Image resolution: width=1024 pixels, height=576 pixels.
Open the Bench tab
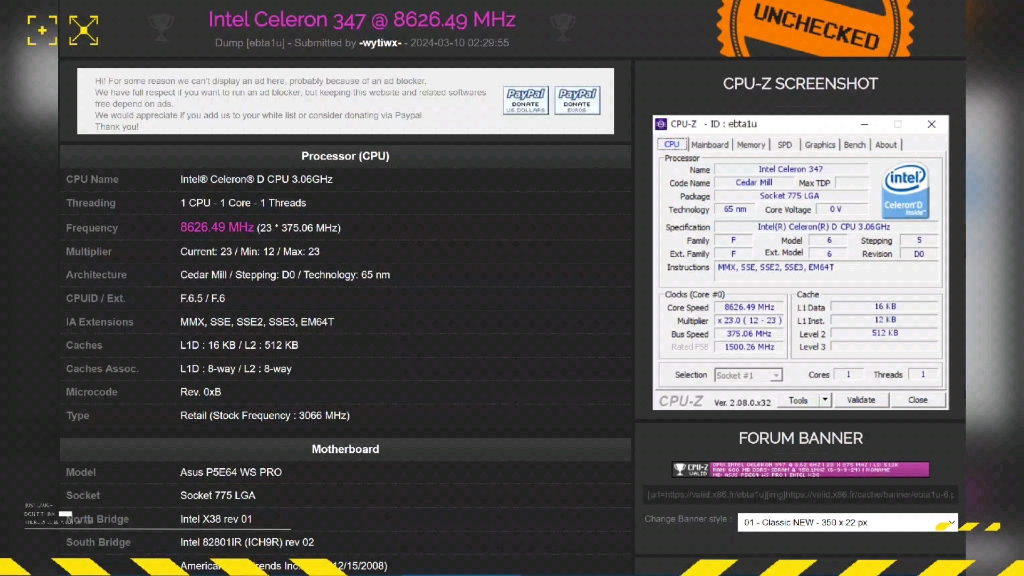point(854,145)
